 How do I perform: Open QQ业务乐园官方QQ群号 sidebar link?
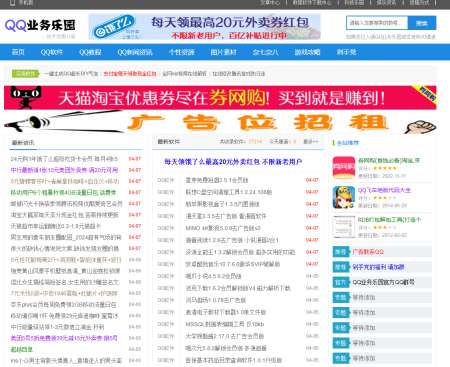pyautogui.click(x=384, y=282)
